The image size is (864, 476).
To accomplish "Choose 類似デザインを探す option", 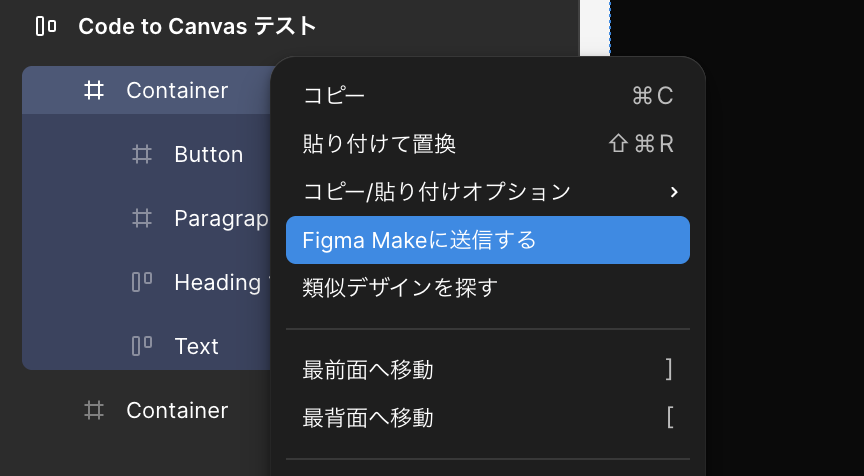I will [400, 288].
